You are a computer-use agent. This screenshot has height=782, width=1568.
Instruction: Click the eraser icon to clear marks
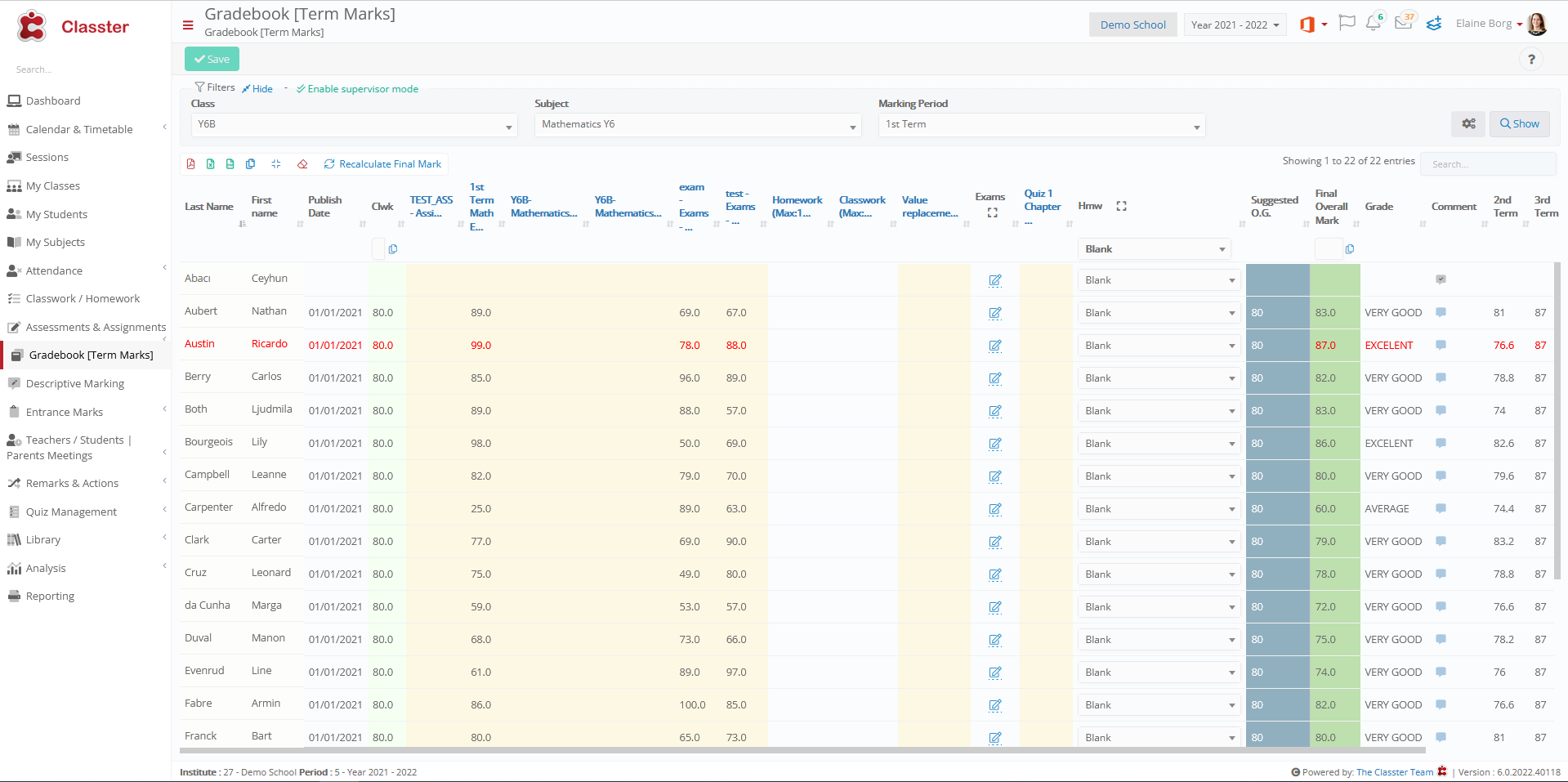tap(302, 164)
